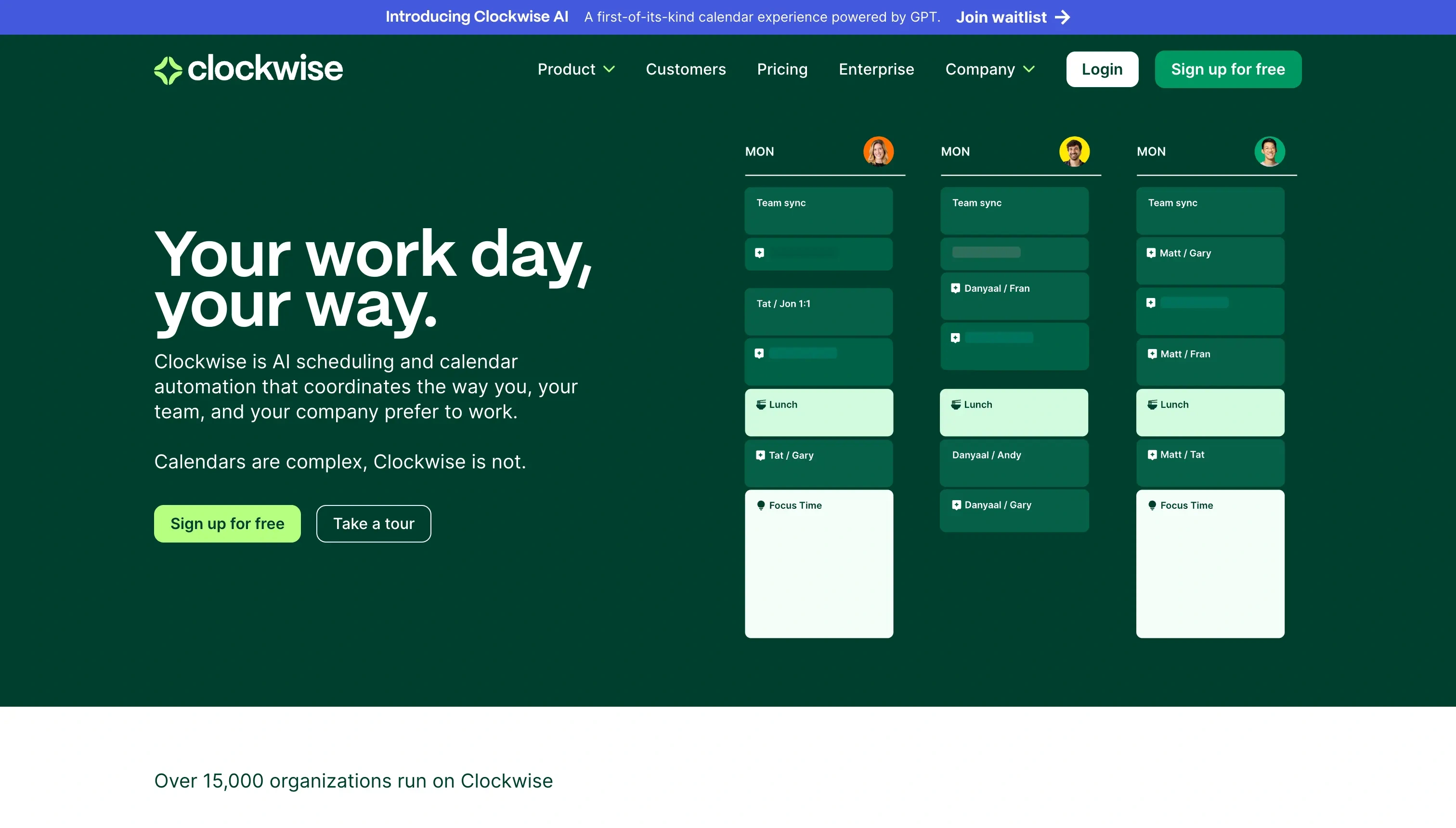The image size is (1456, 828).
Task: Click the Clockwise icon next to Lunch event
Action: tap(761, 404)
